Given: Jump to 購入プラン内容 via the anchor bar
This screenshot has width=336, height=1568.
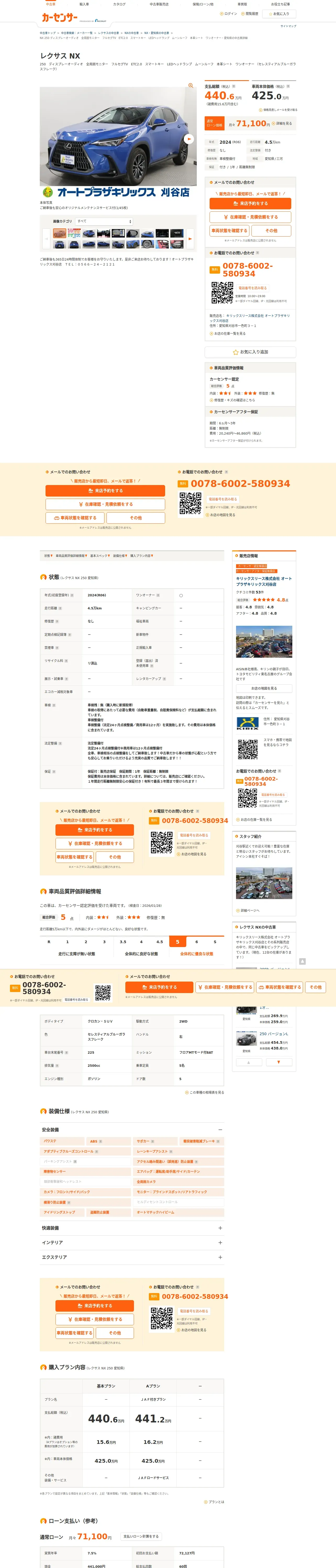Looking at the screenshot, I should [142, 556].
